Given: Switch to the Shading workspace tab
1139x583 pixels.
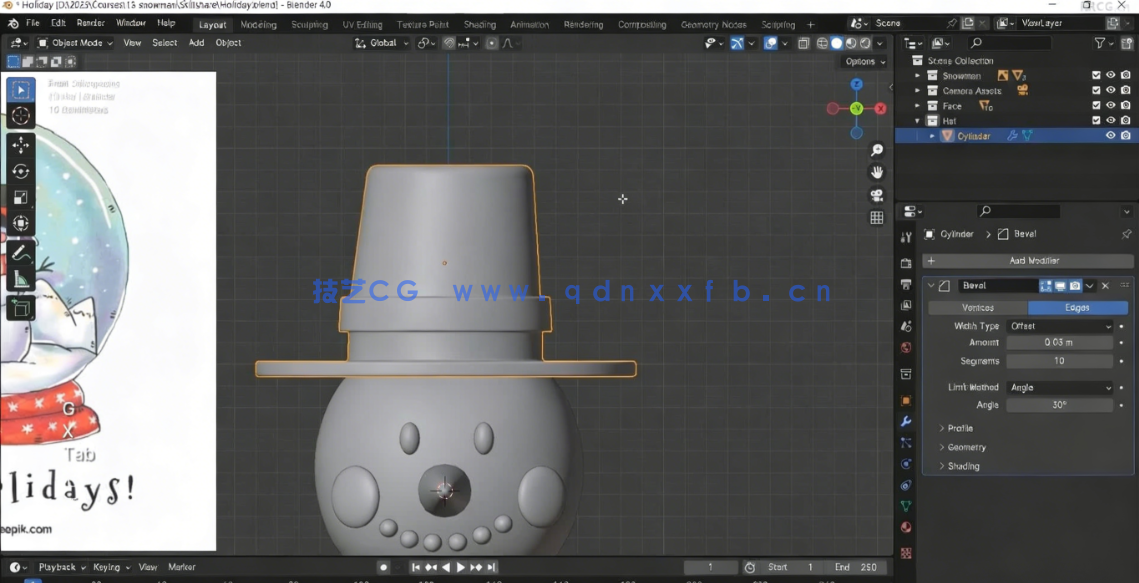Looking at the screenshot, I should (x=479, y=24).
